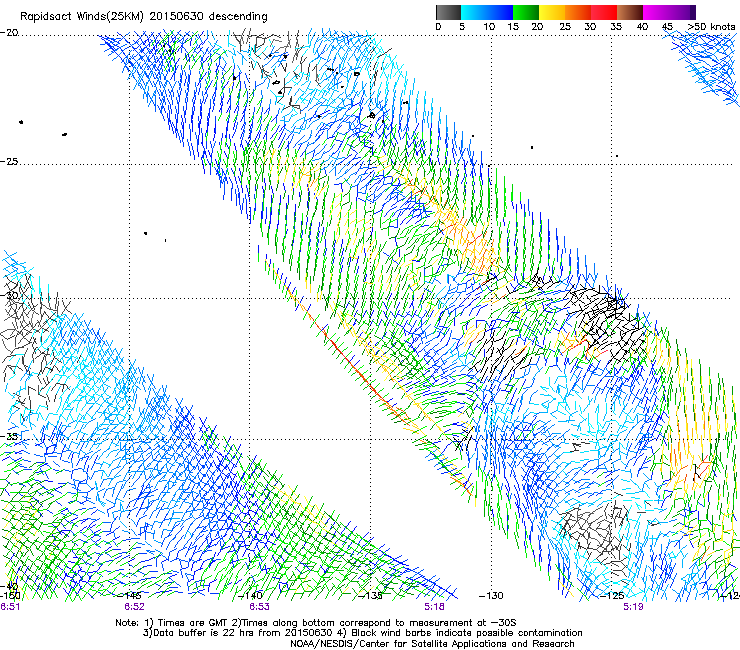Click the orange 25-30 knots legend band
The image size is (740, 650).
coord(578,12)
